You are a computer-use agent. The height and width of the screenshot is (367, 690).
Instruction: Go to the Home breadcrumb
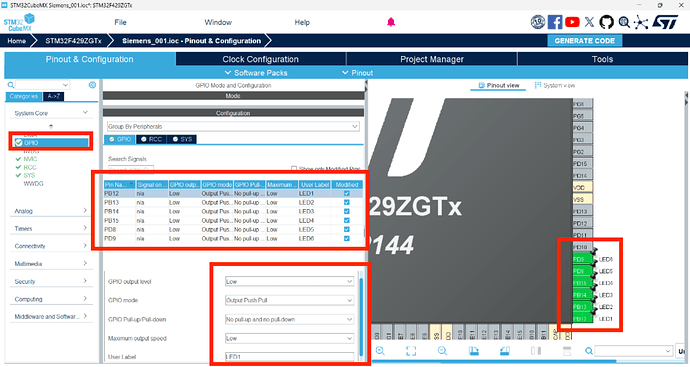(x=17, y=40)
